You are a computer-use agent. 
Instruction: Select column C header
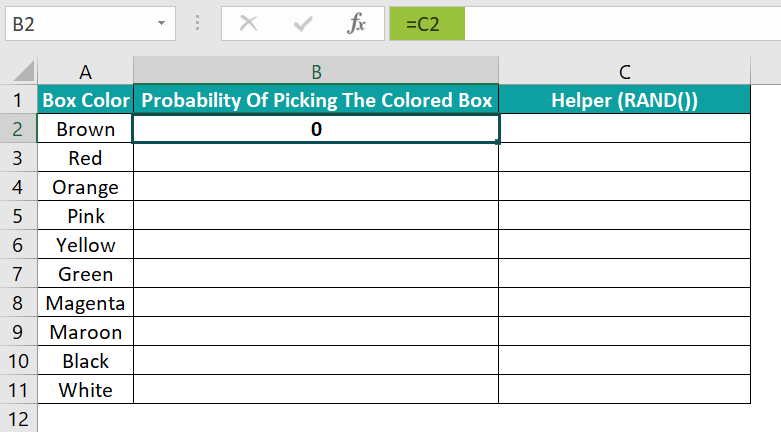[625, 71]
